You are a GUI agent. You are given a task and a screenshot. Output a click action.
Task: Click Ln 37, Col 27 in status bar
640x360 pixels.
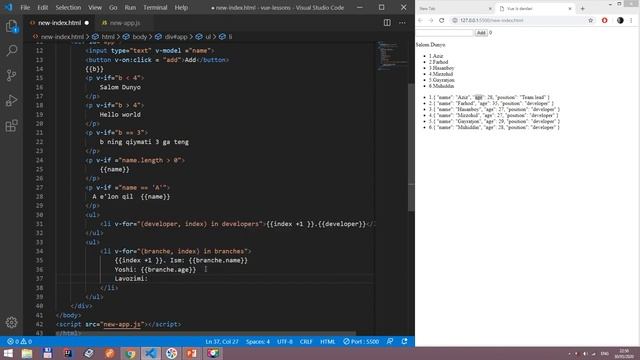(x=222, y=342)
